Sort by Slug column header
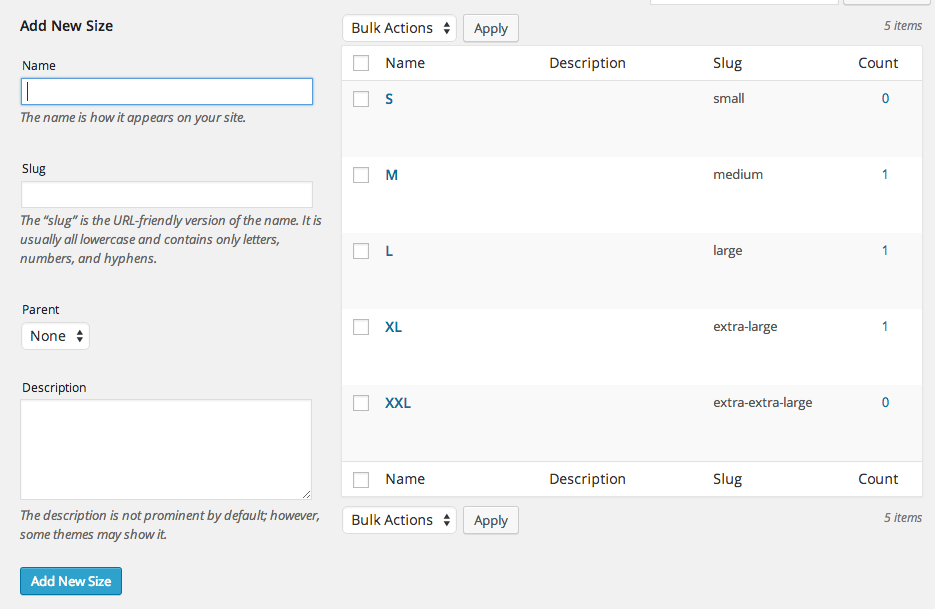 tap(727, 63)
